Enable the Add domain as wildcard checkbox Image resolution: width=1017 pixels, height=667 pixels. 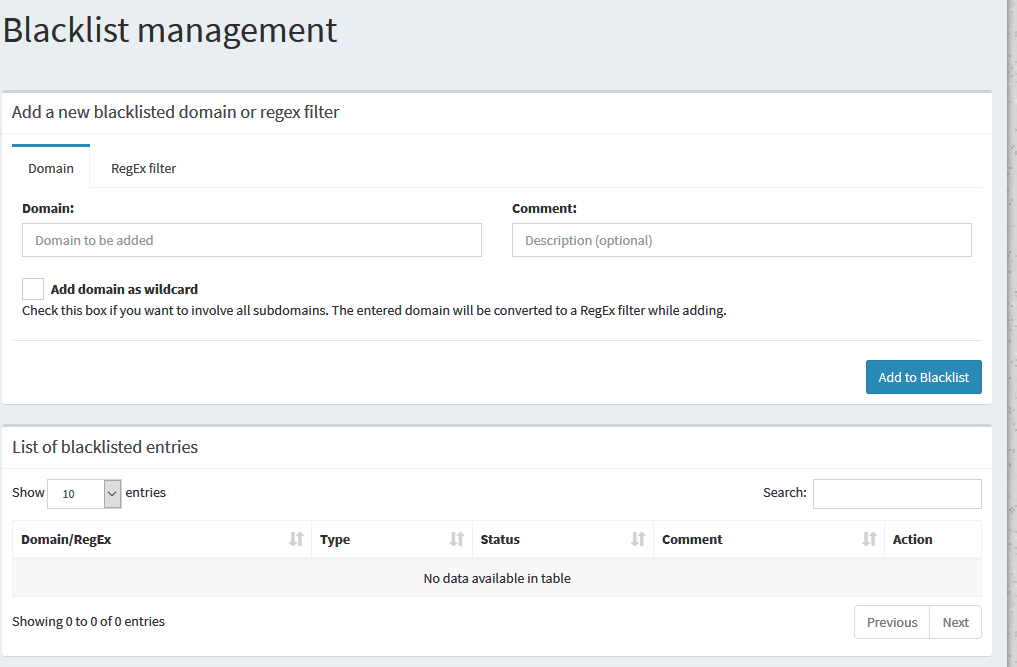32,289
